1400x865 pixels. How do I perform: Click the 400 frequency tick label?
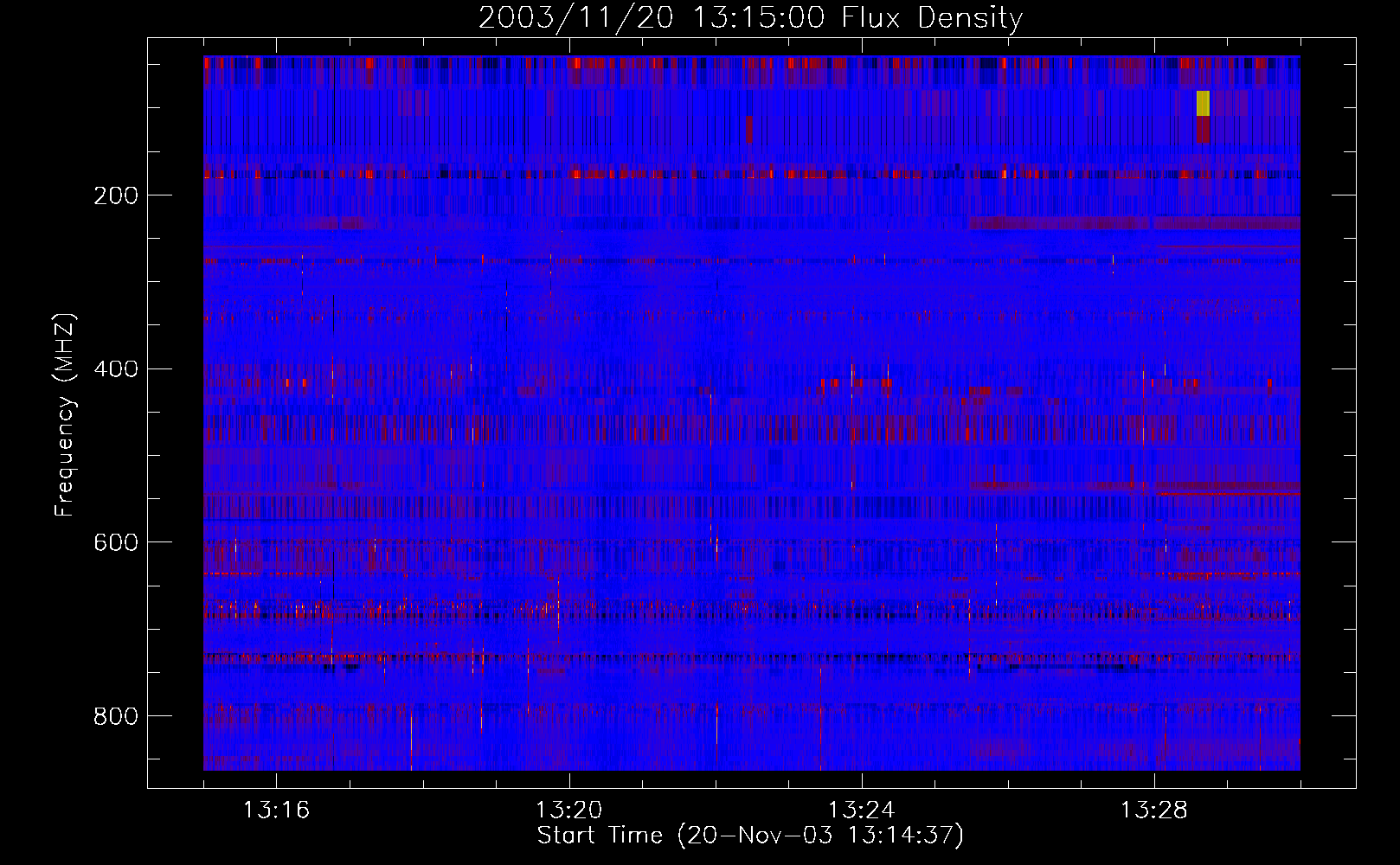[116, 369]
